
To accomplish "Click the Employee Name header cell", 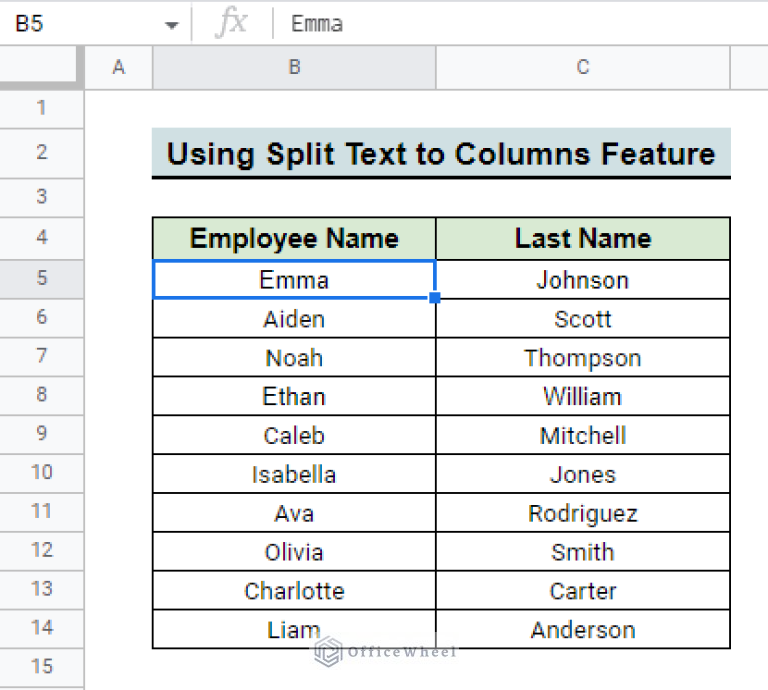I will tap(294, 239).
